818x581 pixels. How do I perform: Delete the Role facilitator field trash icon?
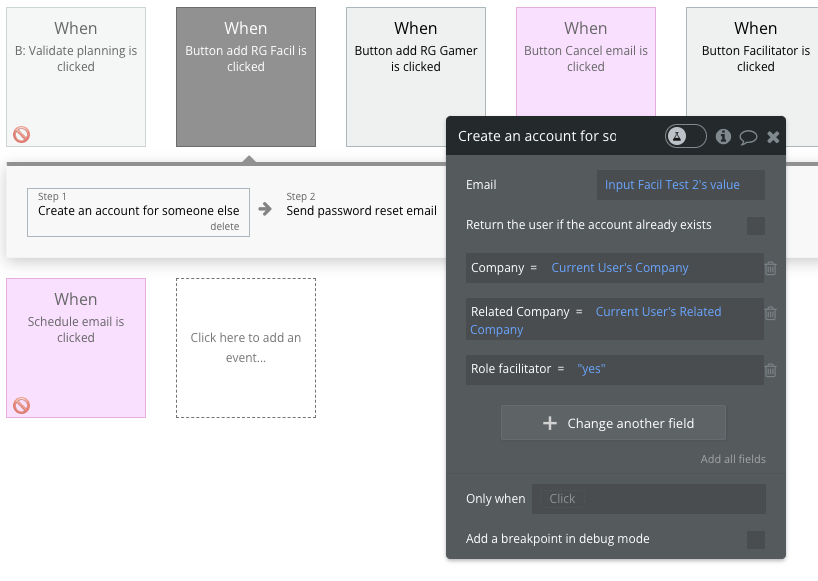click(x=771, y=370)
